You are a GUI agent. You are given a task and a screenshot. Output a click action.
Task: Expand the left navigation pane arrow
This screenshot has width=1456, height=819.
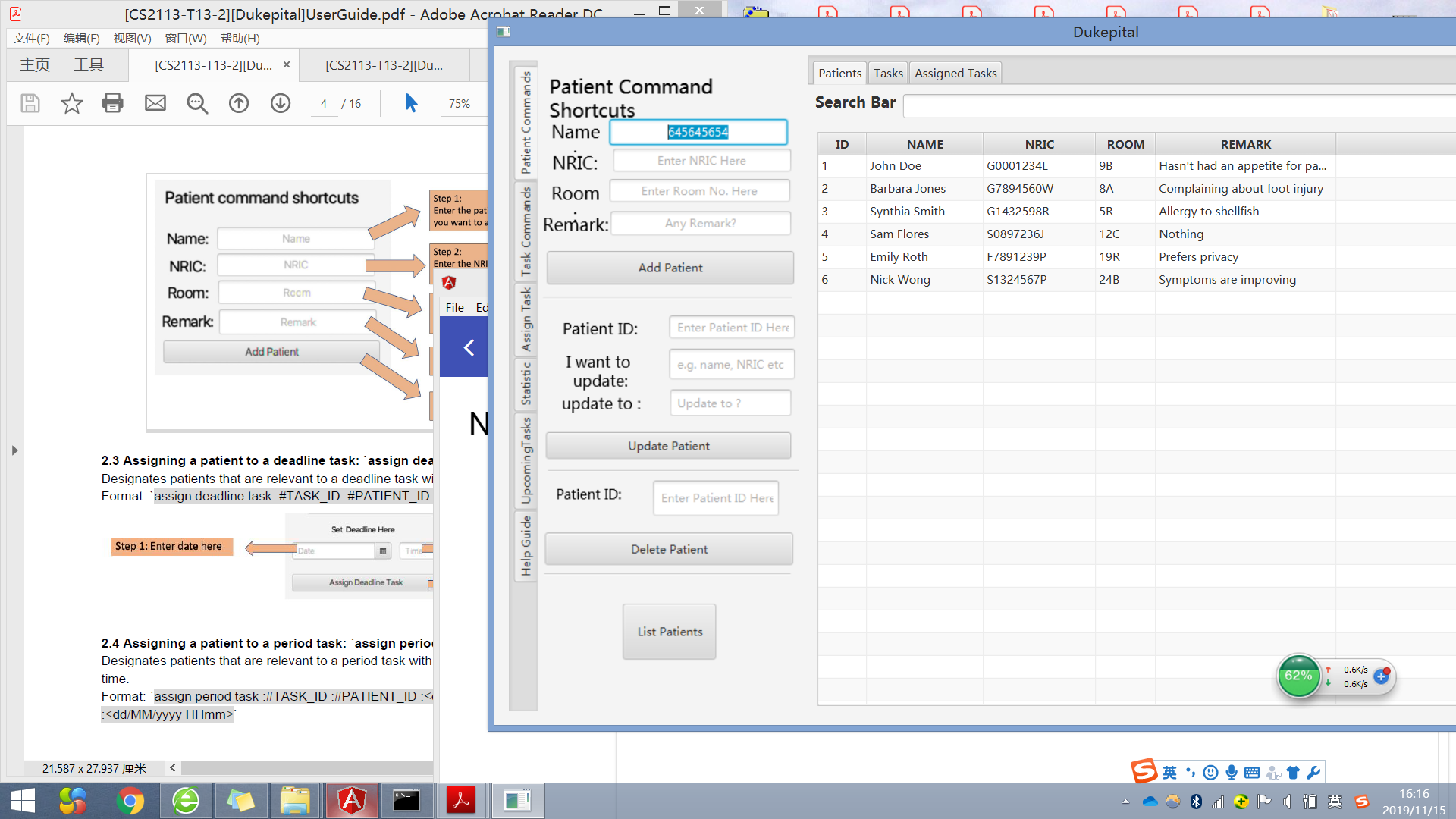[14, 450]
